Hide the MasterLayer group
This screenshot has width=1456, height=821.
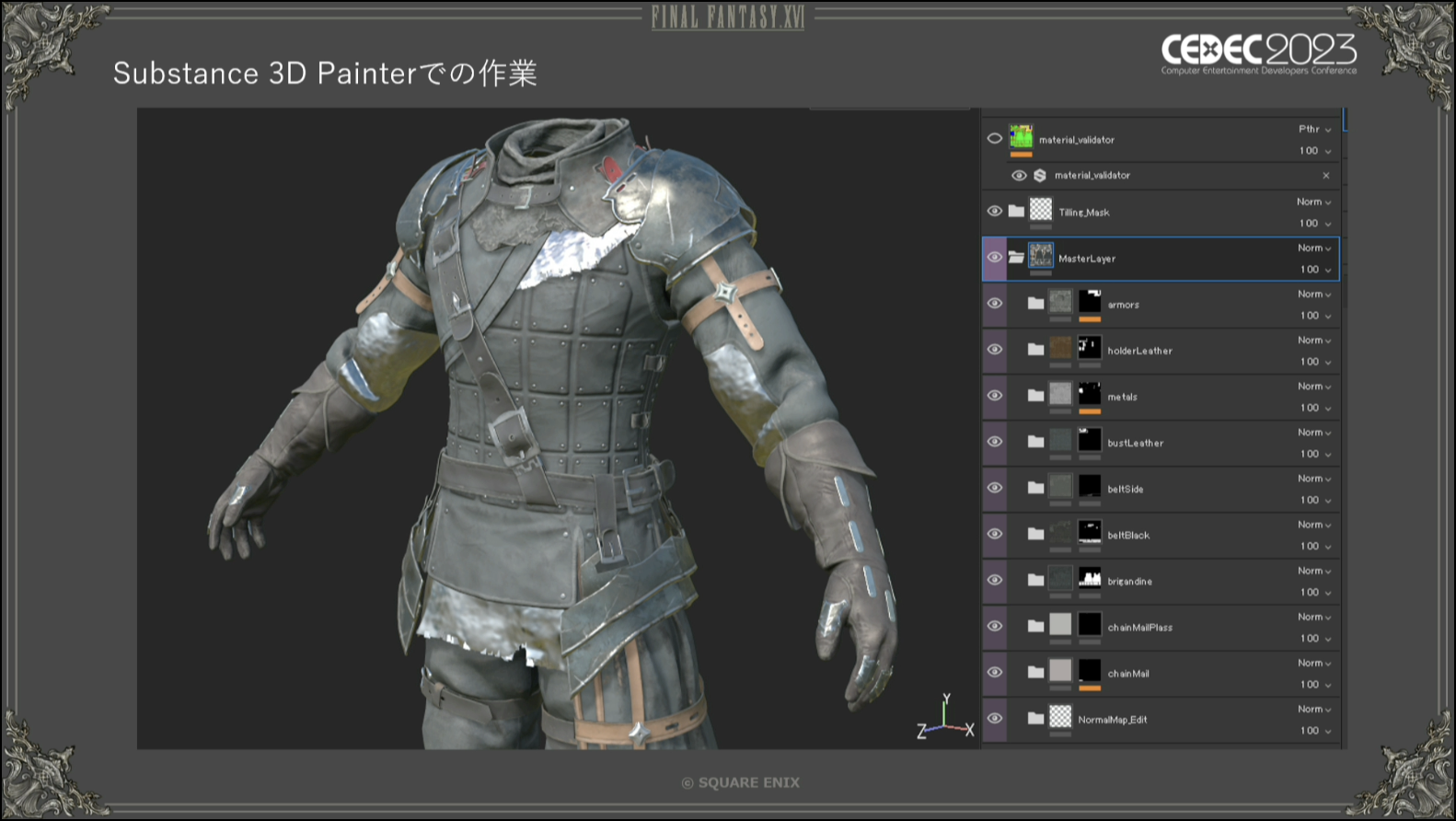pos(995,257)
